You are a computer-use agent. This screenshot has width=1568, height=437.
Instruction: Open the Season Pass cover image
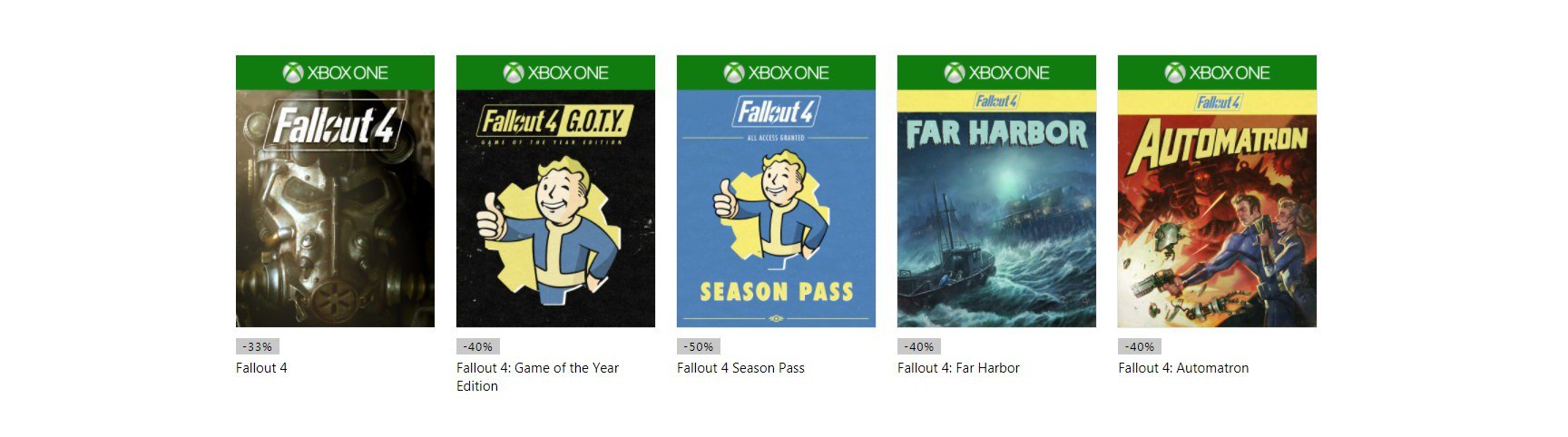point(776,191)
